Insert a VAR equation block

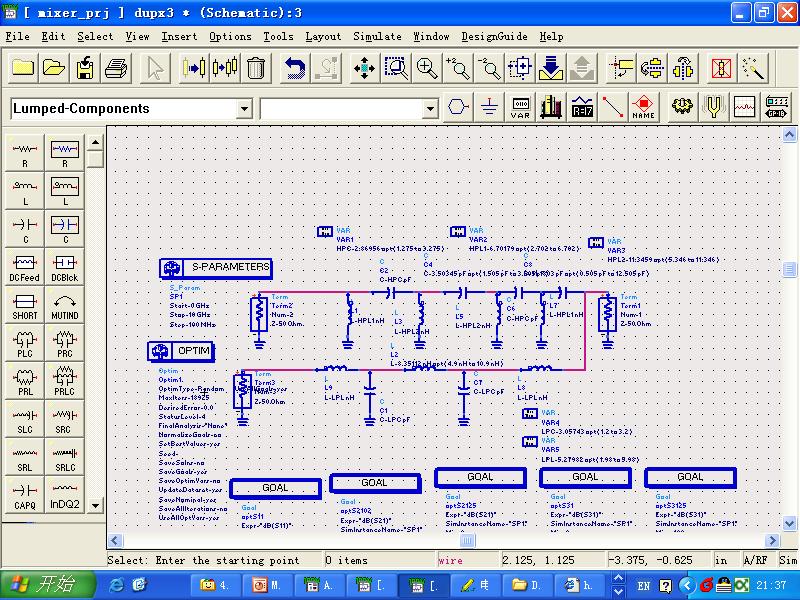[520, 107]
